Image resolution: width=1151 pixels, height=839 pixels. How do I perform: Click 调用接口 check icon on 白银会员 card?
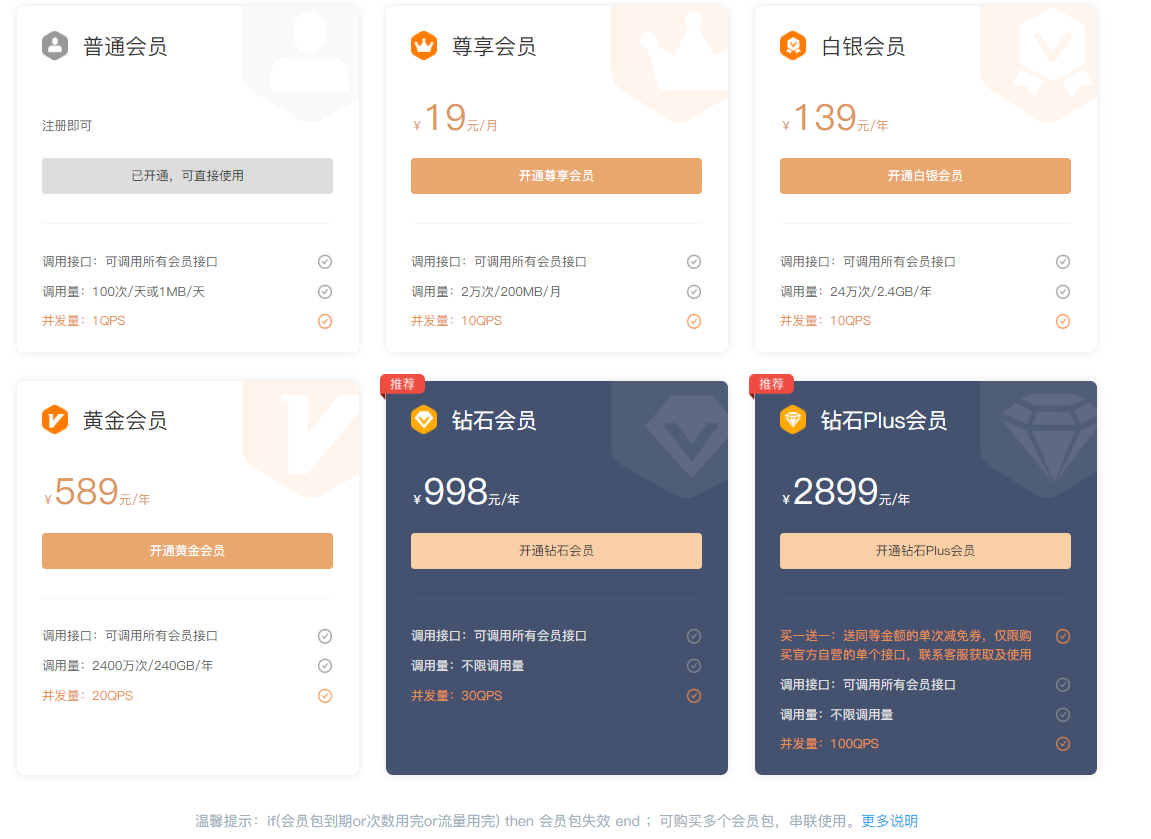(x=1062, y=262)
